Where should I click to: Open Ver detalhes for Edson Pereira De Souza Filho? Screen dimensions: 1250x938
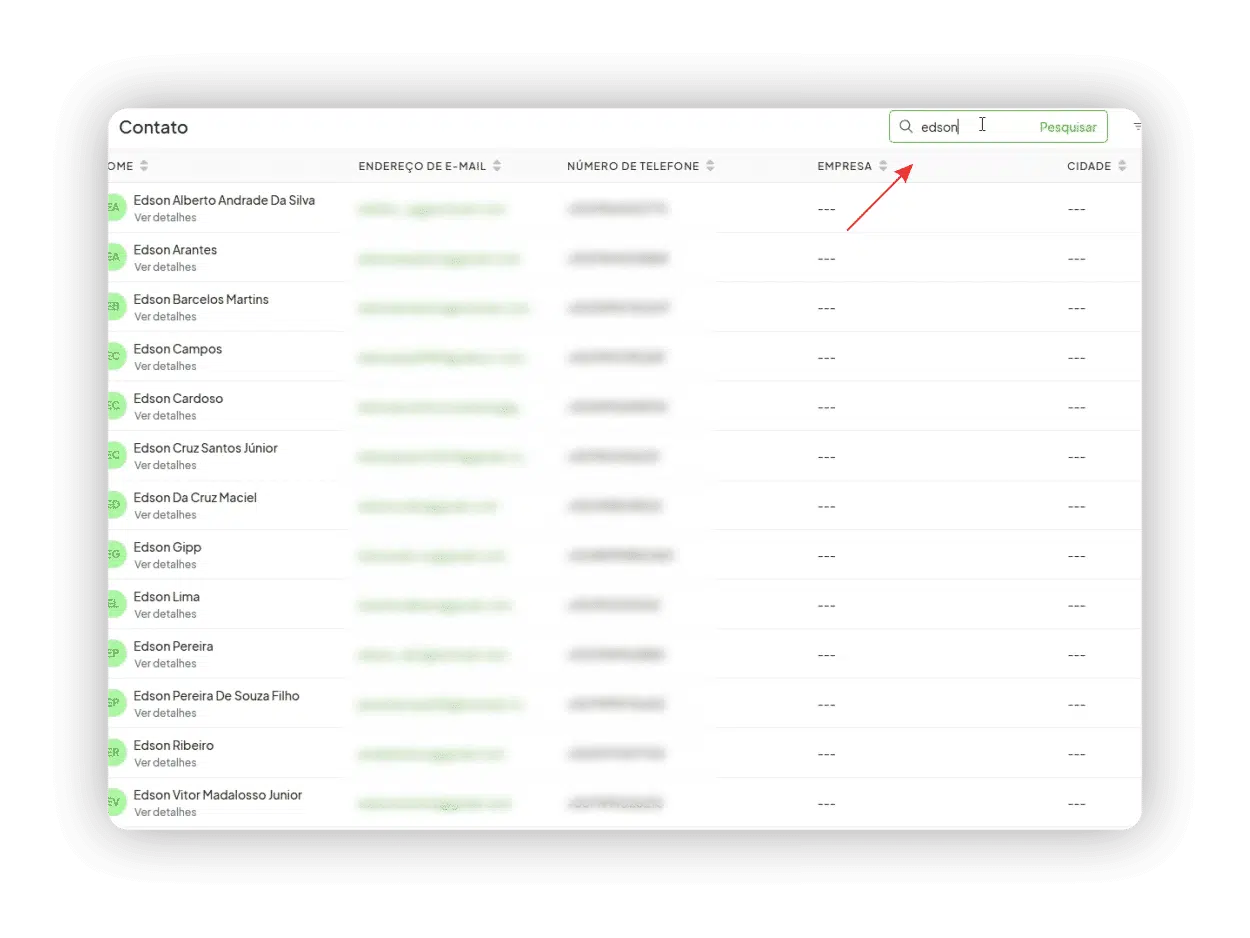165,713
